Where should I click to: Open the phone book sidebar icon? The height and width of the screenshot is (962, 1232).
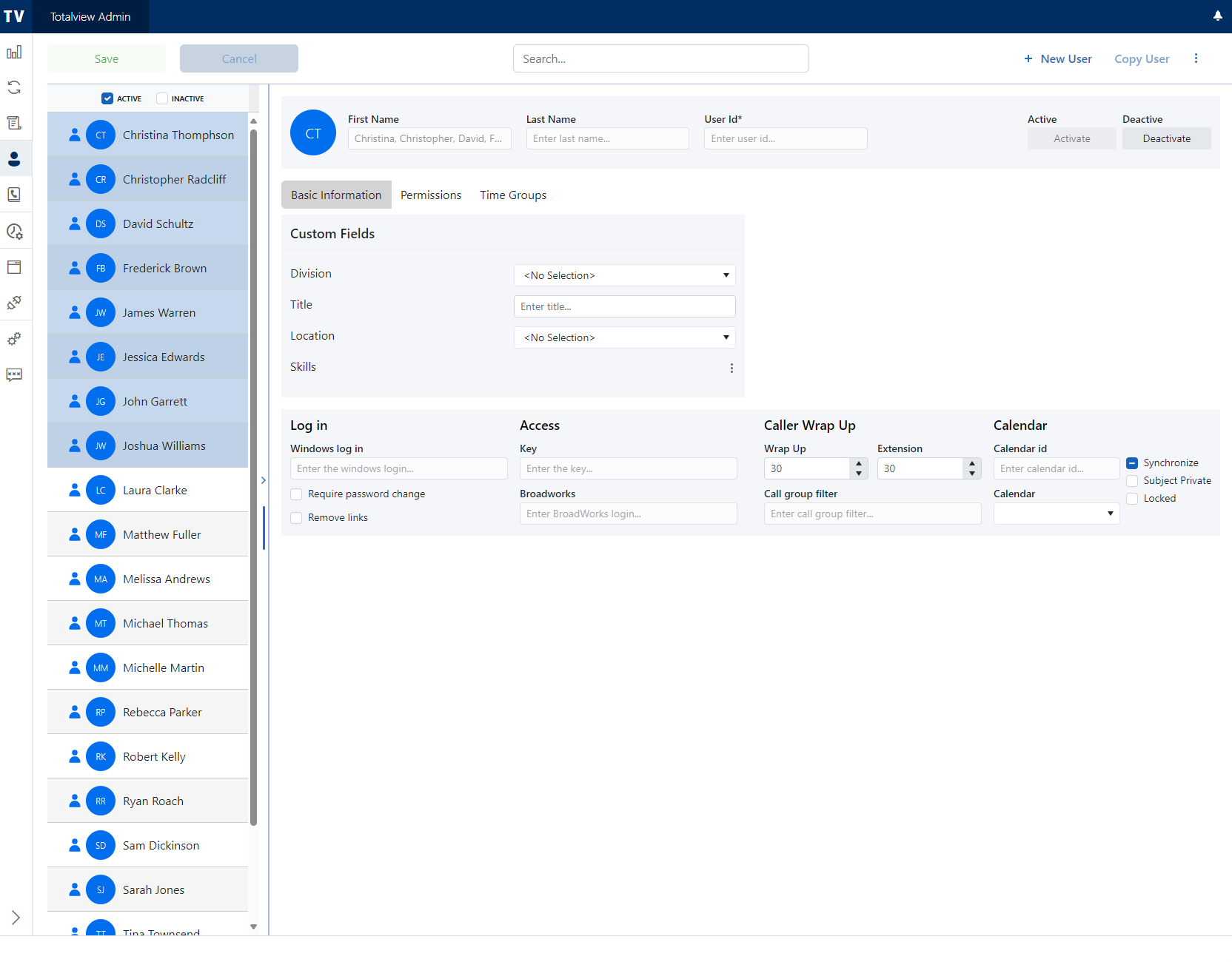point(14,195)
